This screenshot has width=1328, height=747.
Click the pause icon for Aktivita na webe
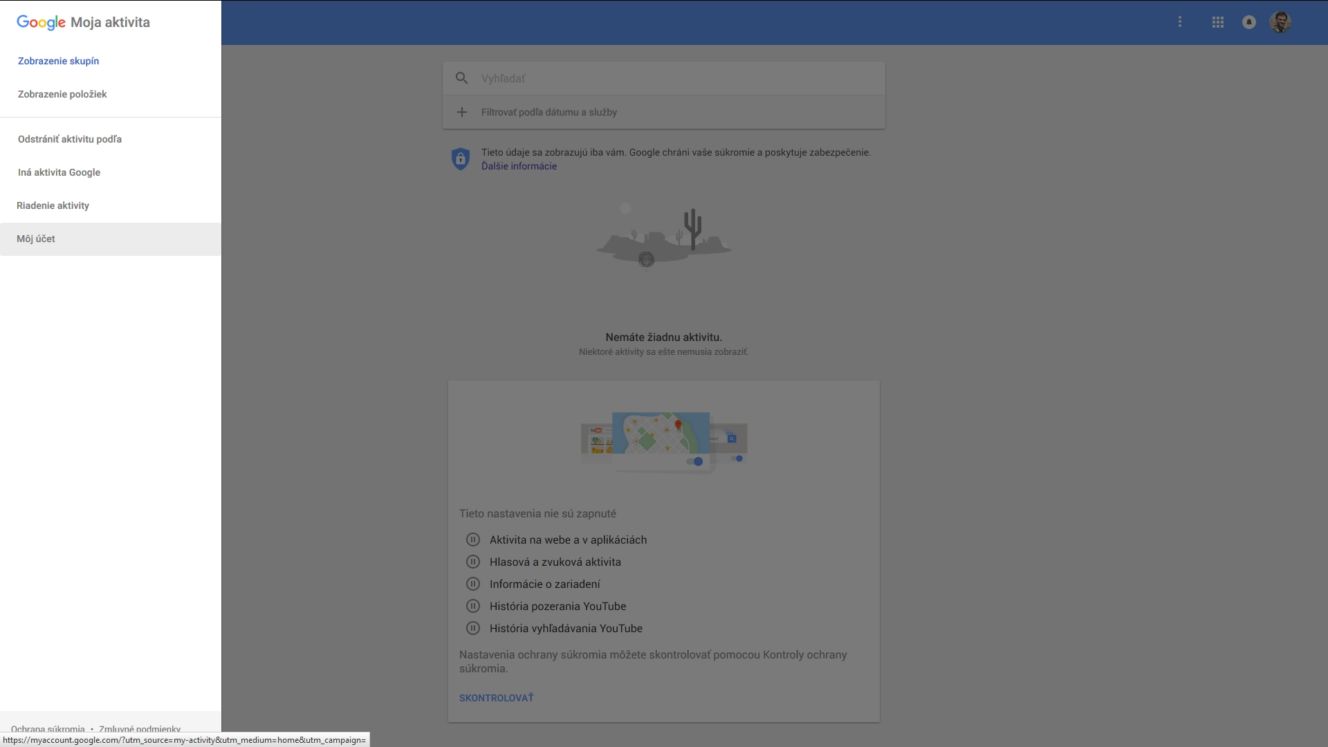(x=473, y=540)
